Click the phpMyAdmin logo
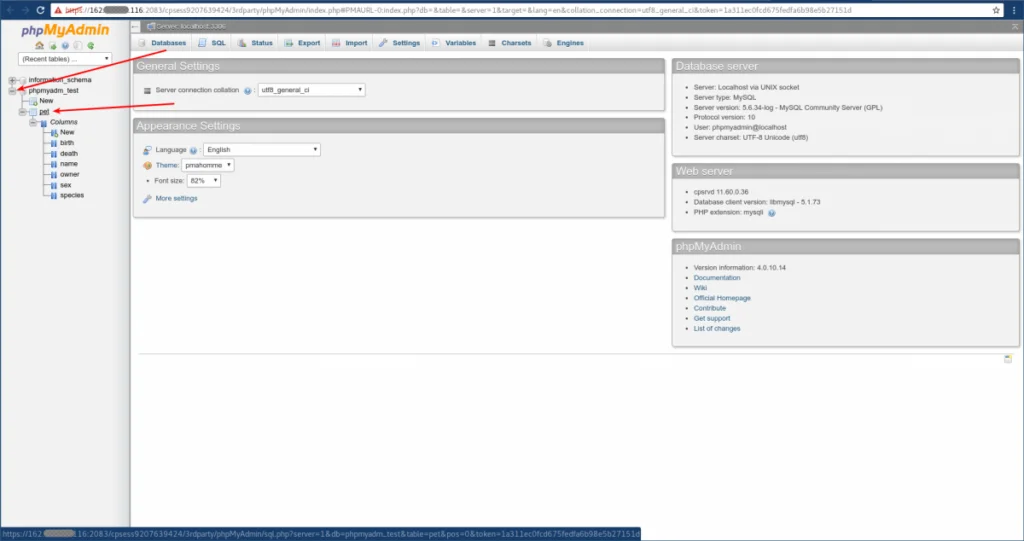The image size is (1024, 541). [65, 30]
